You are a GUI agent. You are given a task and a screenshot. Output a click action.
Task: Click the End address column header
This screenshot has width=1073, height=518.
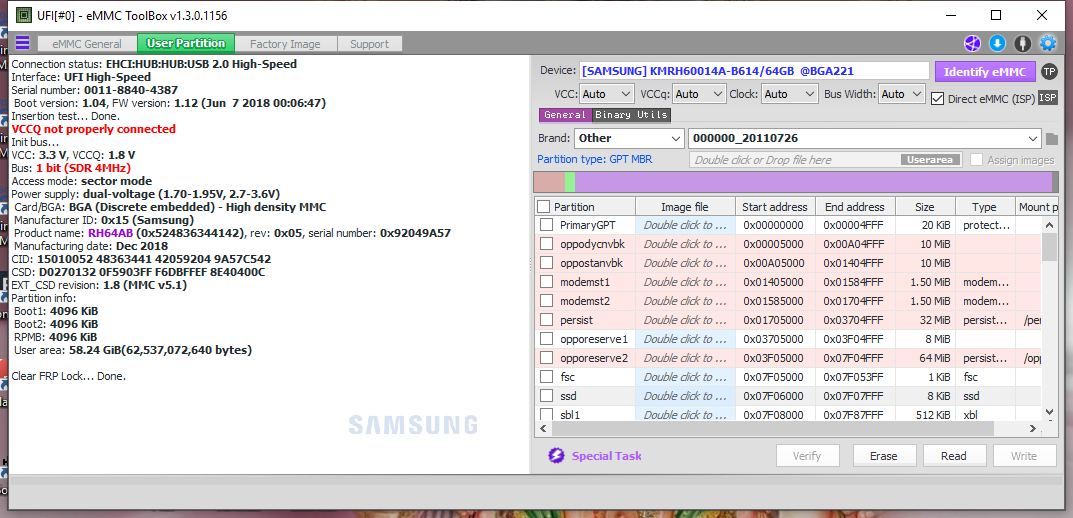[855, 207]
